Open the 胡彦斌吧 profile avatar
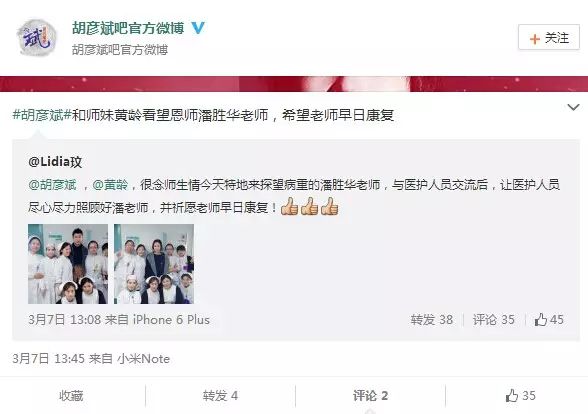This screenshot has height=414, width=588. pyautogui.click(x=37, y=38)
